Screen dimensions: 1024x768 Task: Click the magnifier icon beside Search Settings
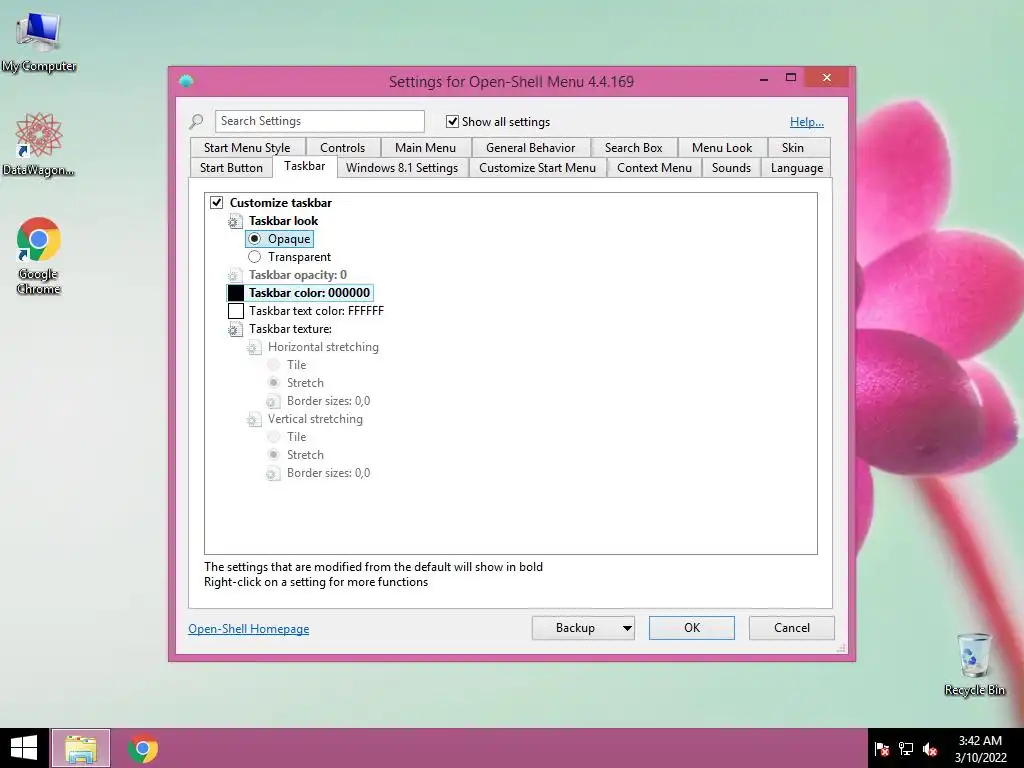tap(197, 121)
